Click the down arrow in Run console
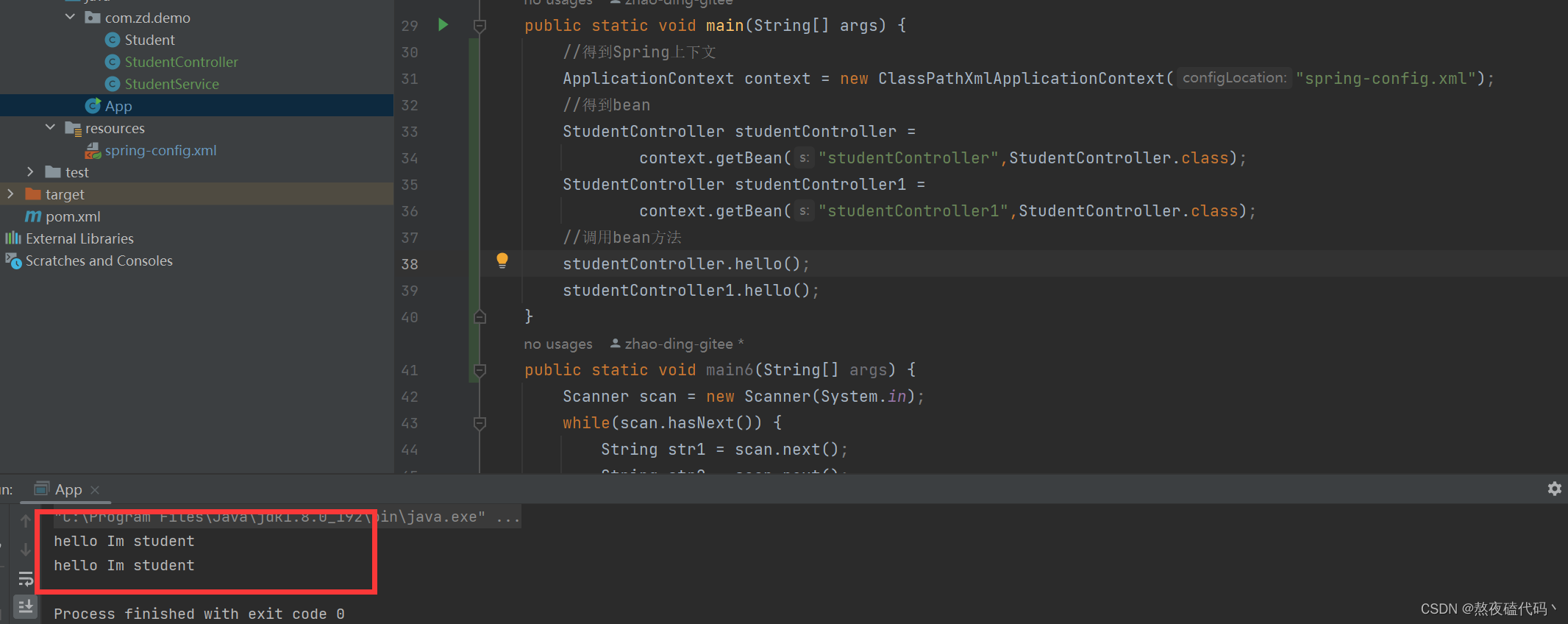 26,550
